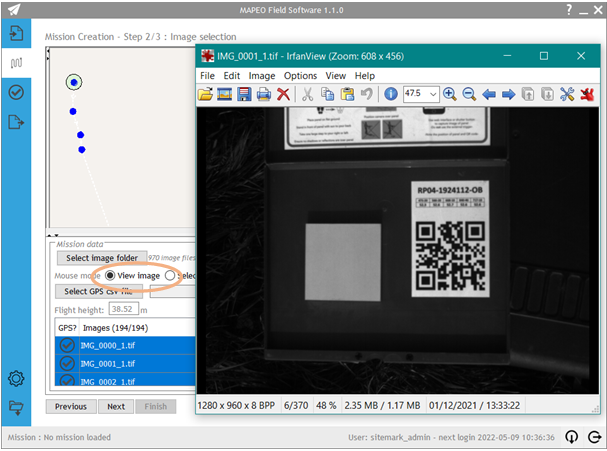
Task: Click the Flight height input field
Action: coord(124,309)
